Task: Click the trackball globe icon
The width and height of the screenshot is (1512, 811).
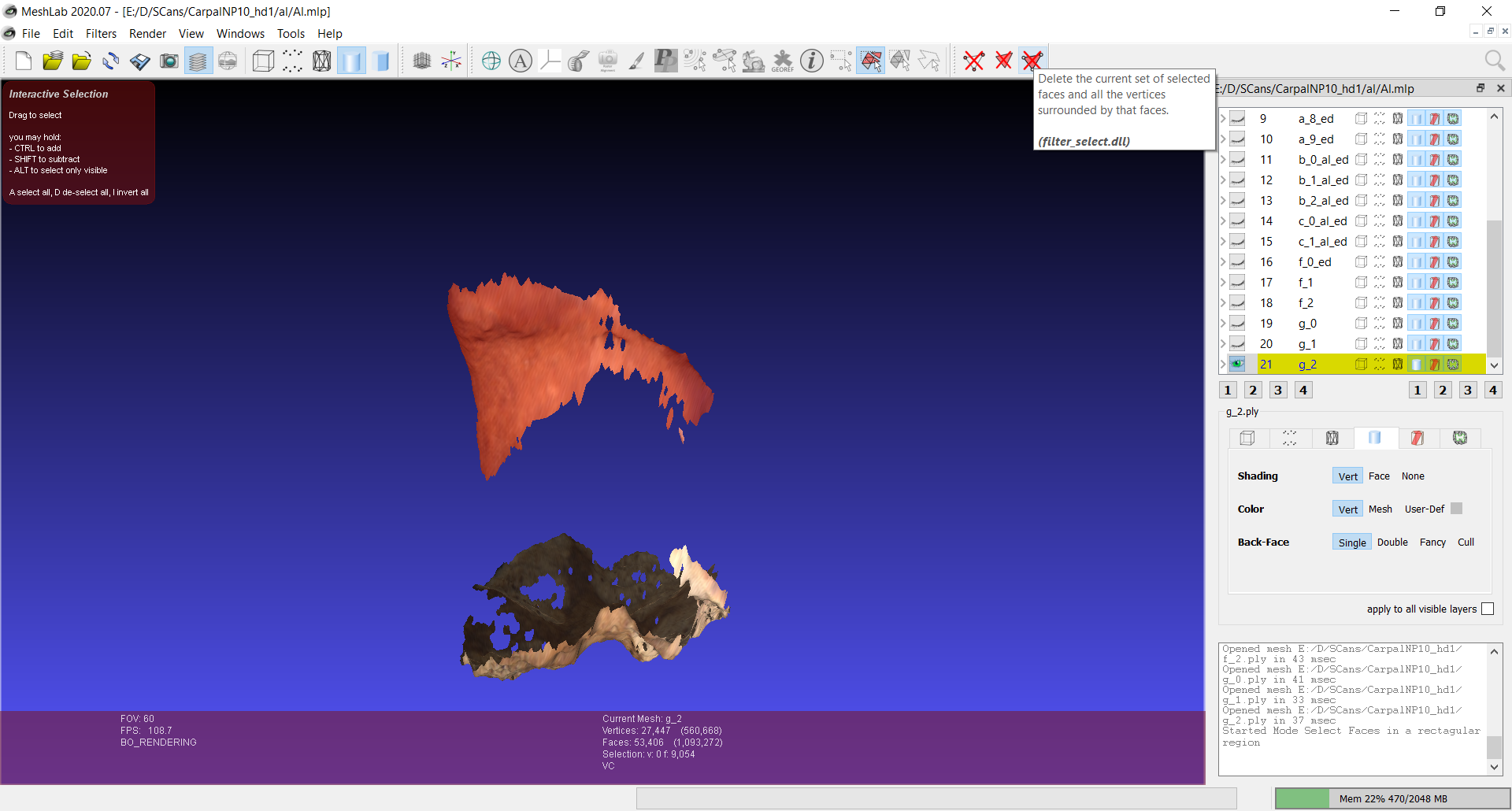Action: pos(491,61)
